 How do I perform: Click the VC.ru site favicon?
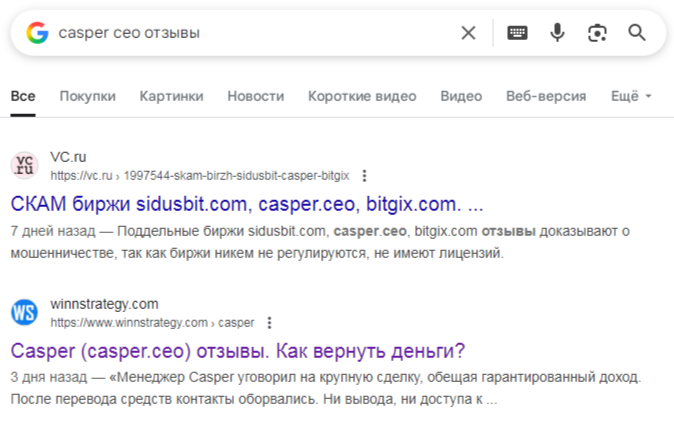click(x=25, y=165)
